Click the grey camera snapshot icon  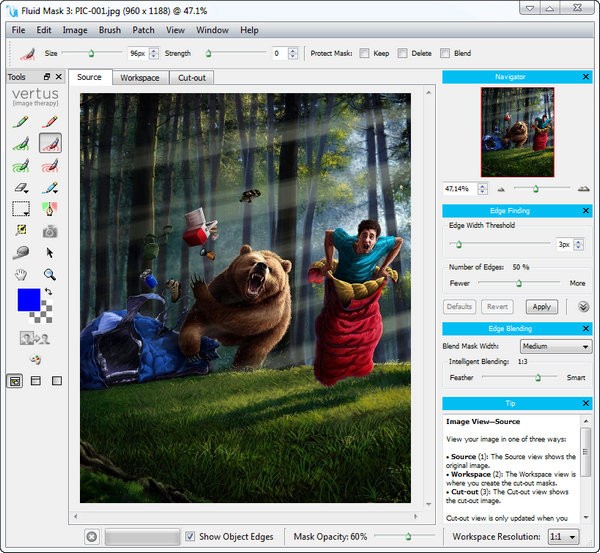pyautogui.click(x=50, y=231)
